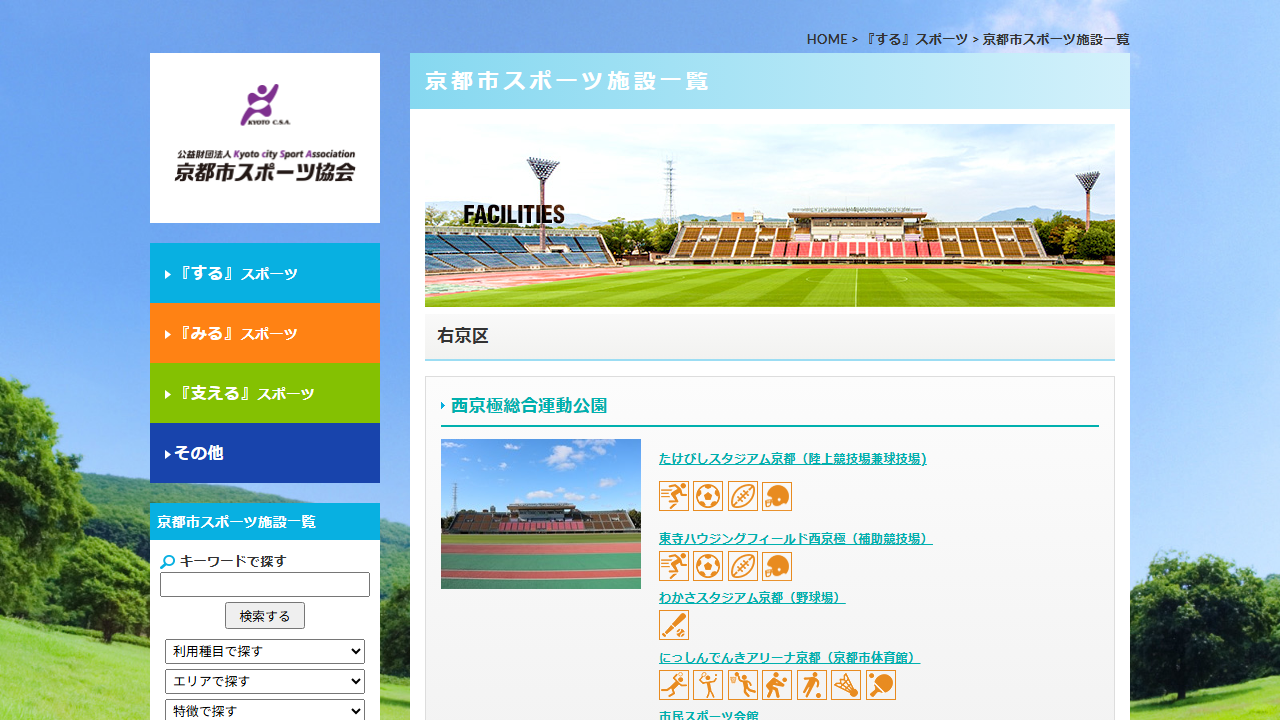This screenshot has width=1280, height=720.
Task: Click rugby ball icon under 東寺ハウジングフィールド西京極
Action: (743, 566)
